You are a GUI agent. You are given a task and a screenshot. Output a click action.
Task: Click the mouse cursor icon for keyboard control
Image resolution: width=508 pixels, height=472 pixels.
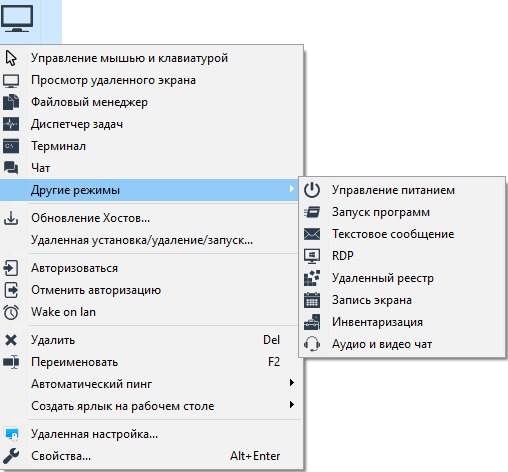(x=11, y=58)
